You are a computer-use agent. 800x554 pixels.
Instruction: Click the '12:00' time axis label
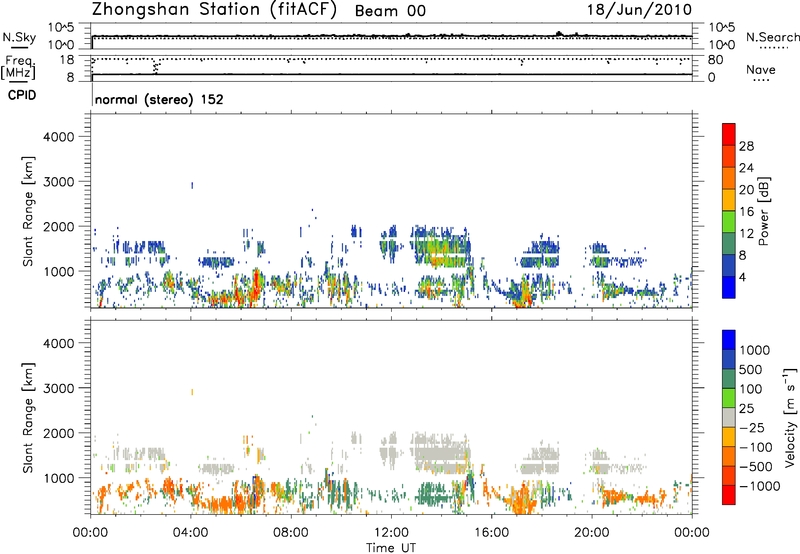click(x=391, y=533)
